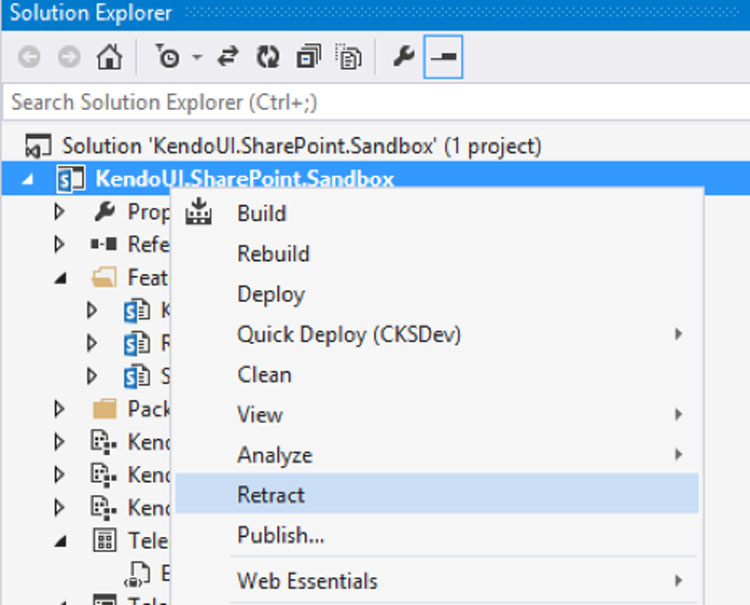Click the Features open folder icon

click(104, 277)
